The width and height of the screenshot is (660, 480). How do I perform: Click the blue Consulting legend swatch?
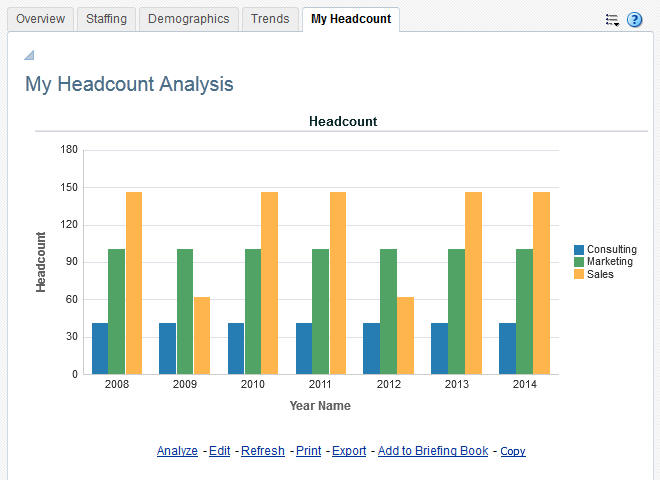[579, 250]
